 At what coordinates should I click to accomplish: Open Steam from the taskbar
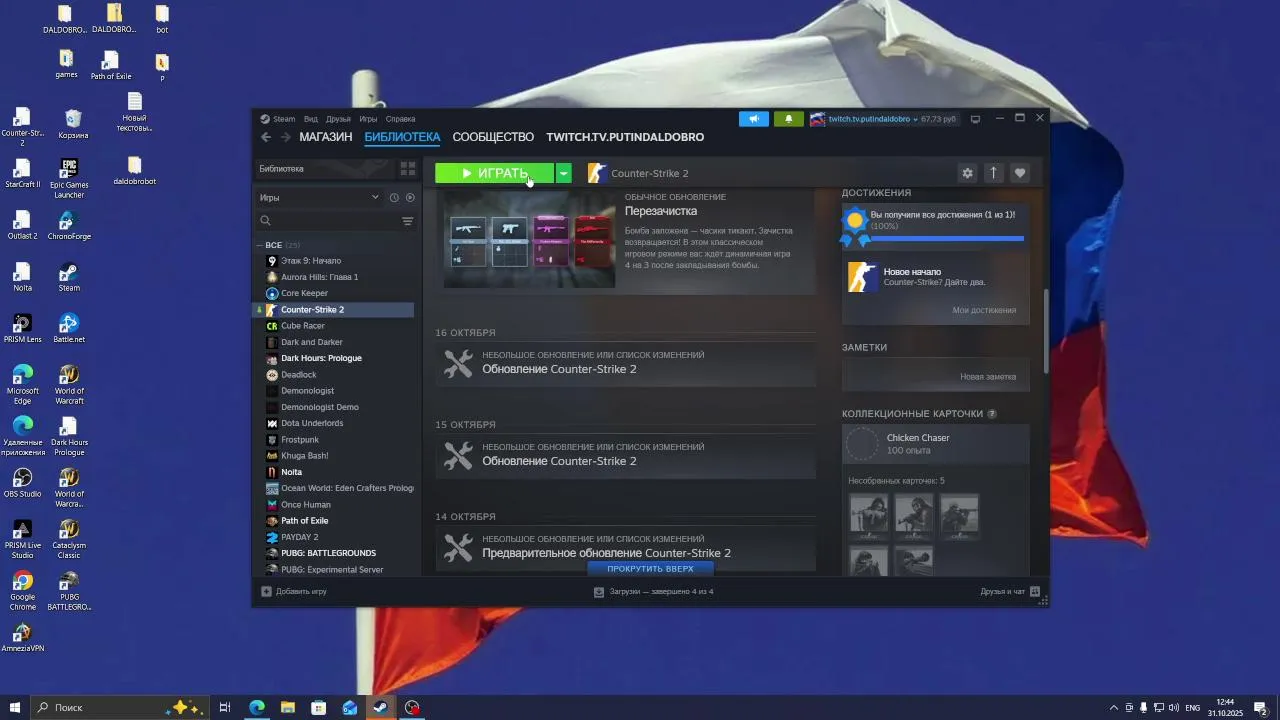coord(380,707)
